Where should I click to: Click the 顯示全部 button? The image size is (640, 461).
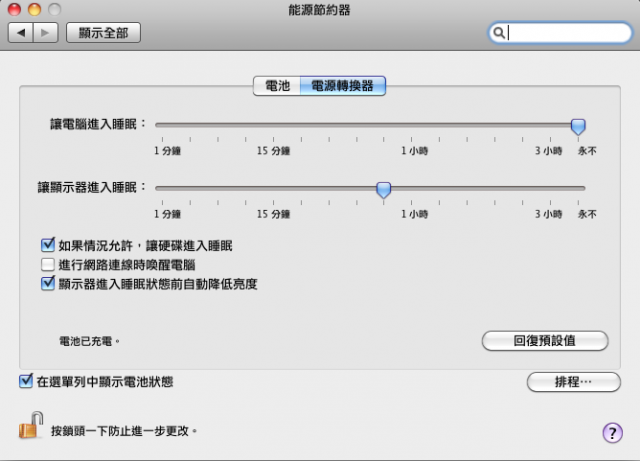pyautogui.click(x=103, y=33)
